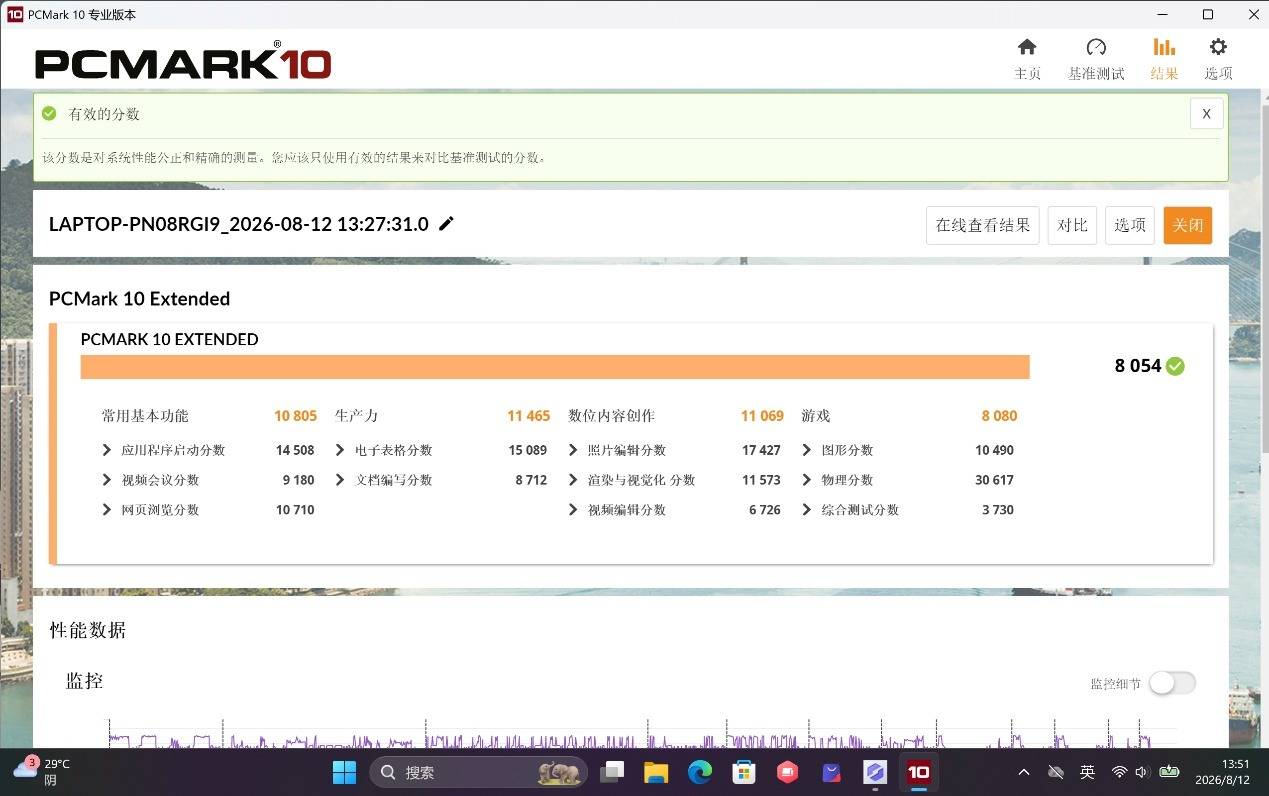Click the taskbar 搜索 search box
Image resolution: width=1269 pixels, height=796 pixels.
coord(479,772)
